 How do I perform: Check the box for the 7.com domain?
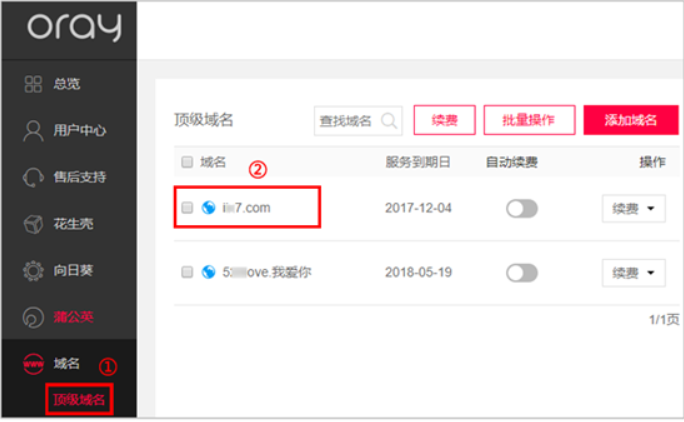pos(187,208)
